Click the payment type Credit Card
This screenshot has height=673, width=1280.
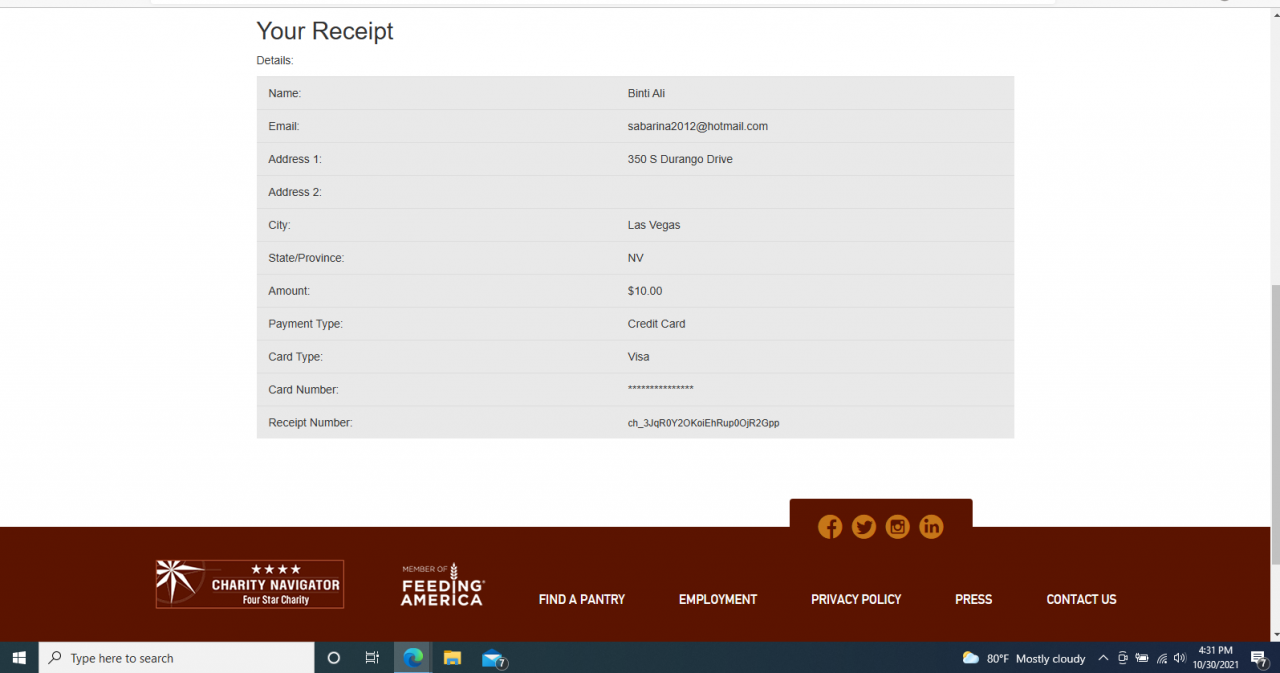point(656,324)
